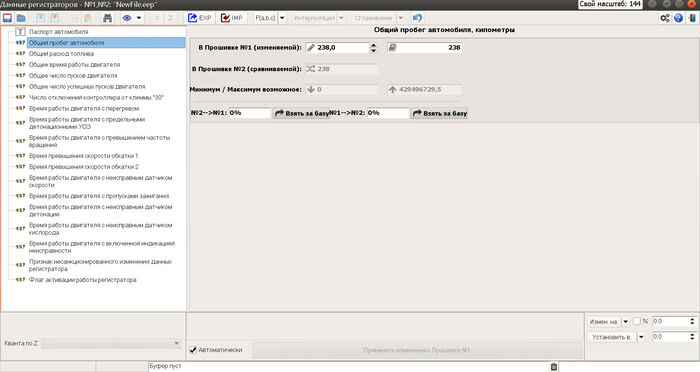The image size is (700, 372).
Task: Click the 'Свой масштаб: 144' label
Action: pos(610,4)
